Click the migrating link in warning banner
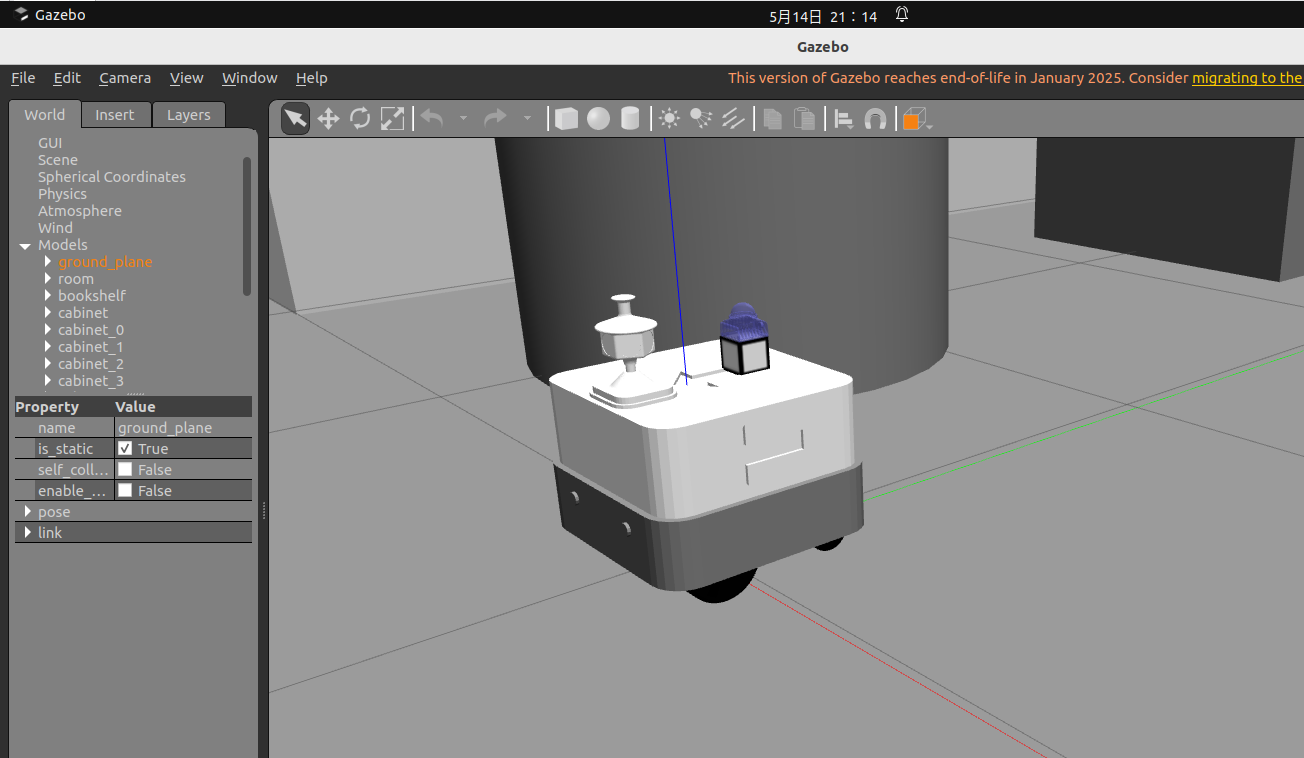This screenshot has width=1304, height=758. 1246,78
